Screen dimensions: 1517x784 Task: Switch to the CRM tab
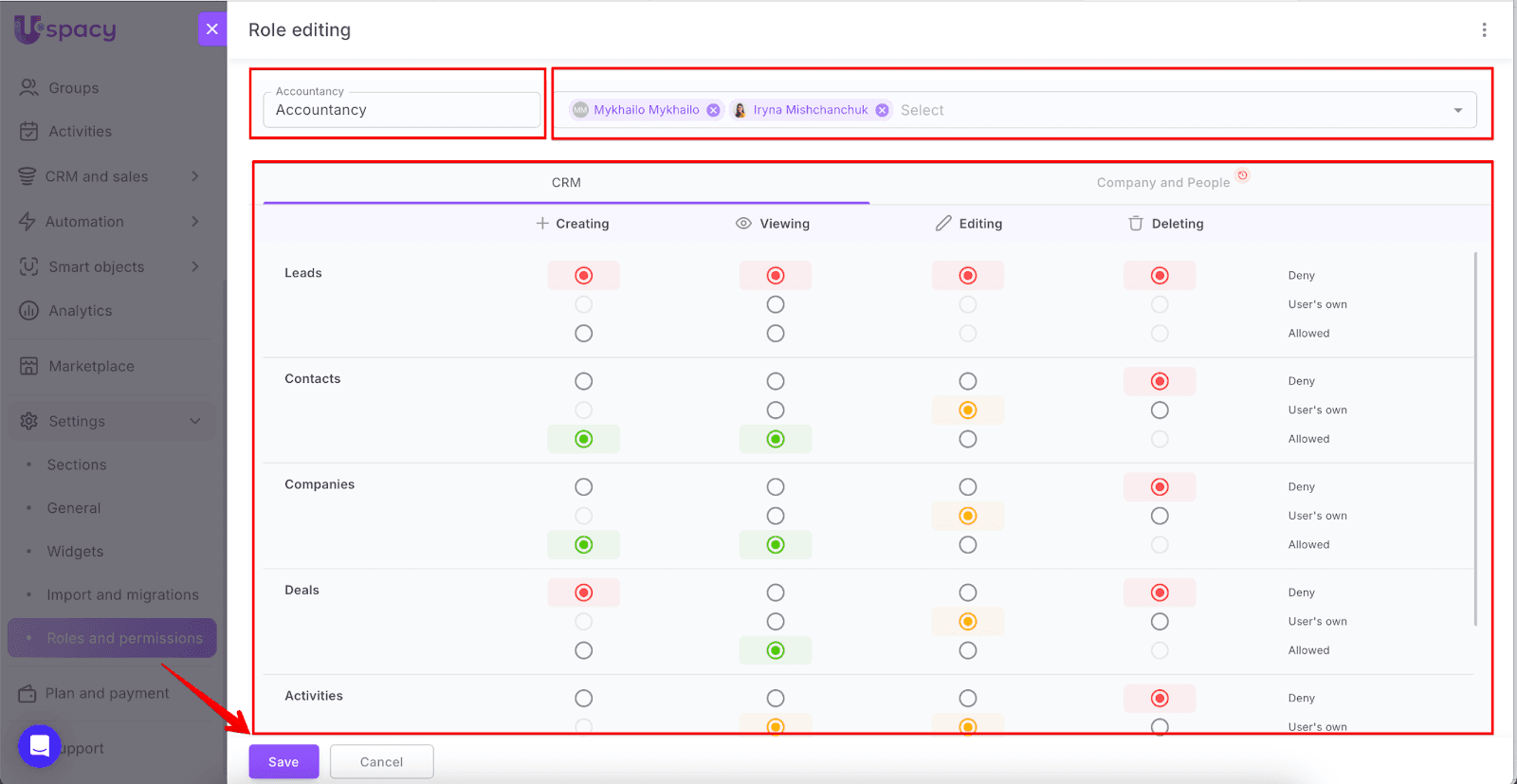coord(566,183)
